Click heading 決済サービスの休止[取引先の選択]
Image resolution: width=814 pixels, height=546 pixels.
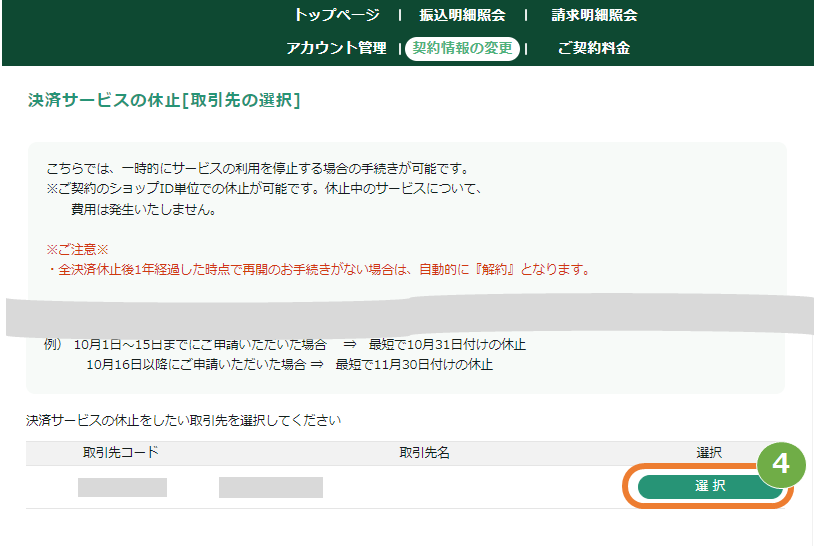click(x=164, y=100)
